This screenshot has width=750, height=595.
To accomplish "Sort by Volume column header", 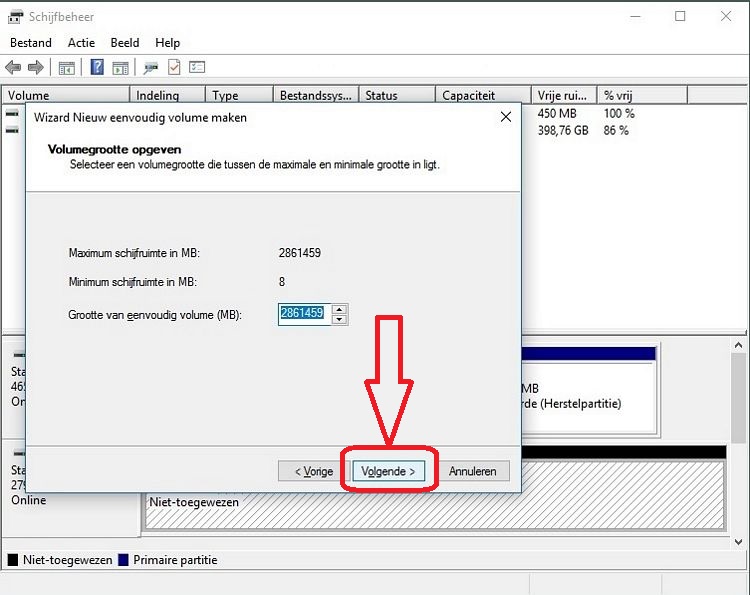I will point(66,95).
